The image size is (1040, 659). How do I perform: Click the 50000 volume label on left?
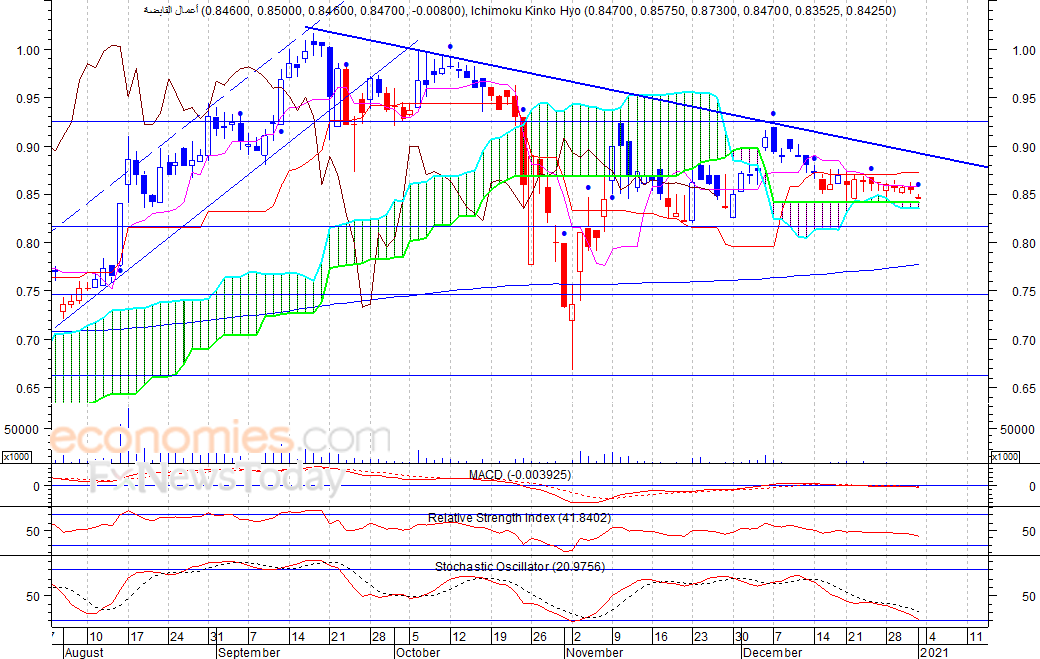[x=24, y=429]
